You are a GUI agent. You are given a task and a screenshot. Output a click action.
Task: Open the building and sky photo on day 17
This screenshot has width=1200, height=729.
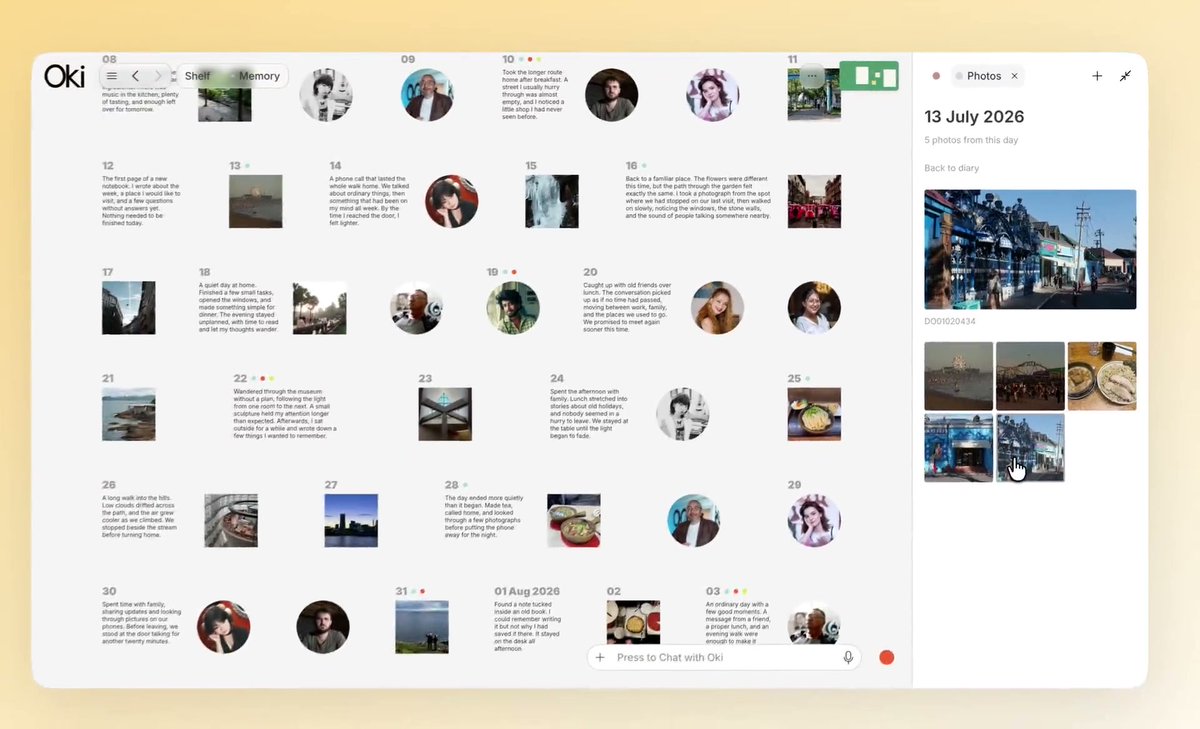(128, 308)
